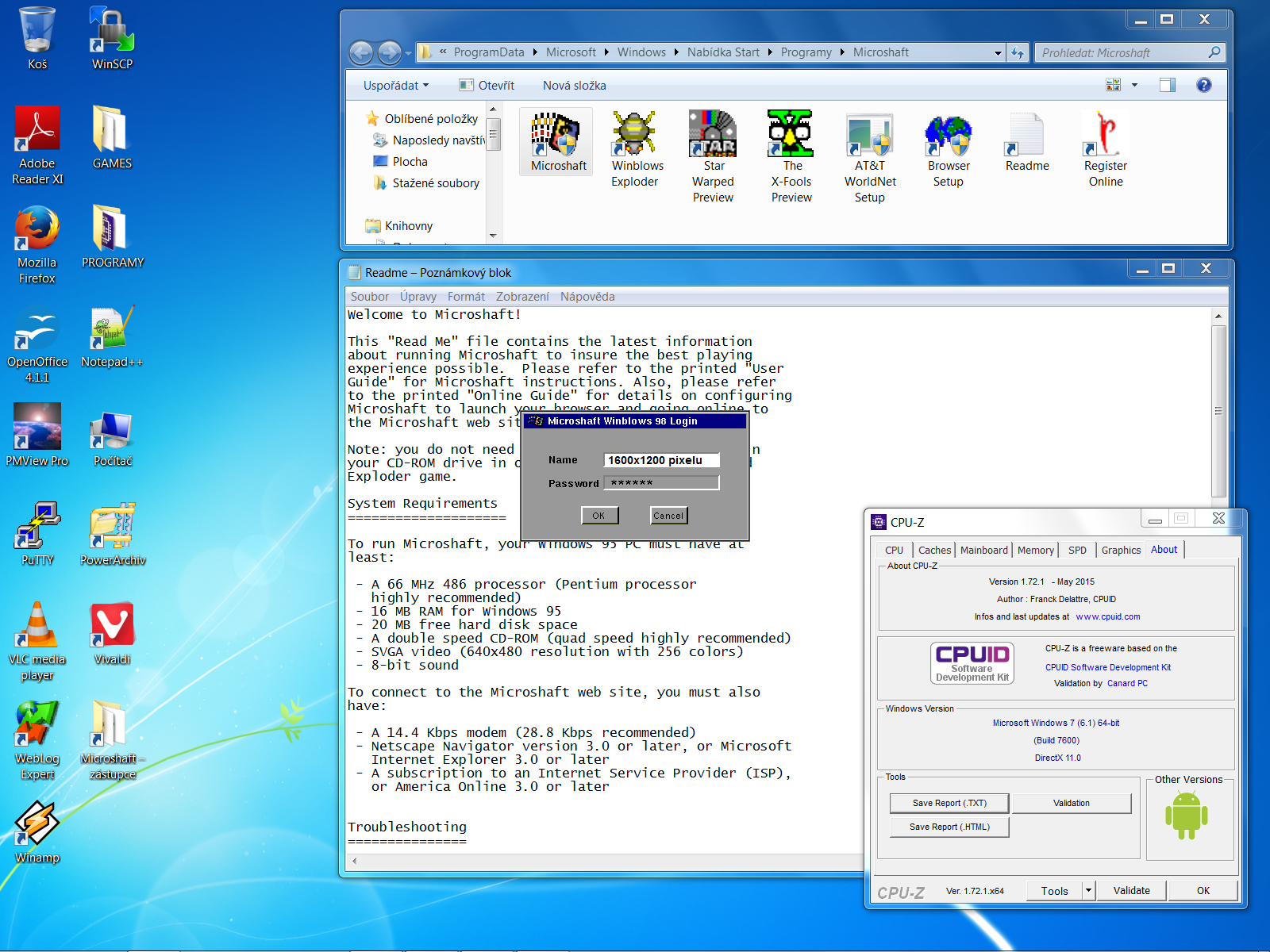Viewport: 1270px width, 952px height.
Task: Open The X-Fools Preview shortcut
Action: [791, 135]
